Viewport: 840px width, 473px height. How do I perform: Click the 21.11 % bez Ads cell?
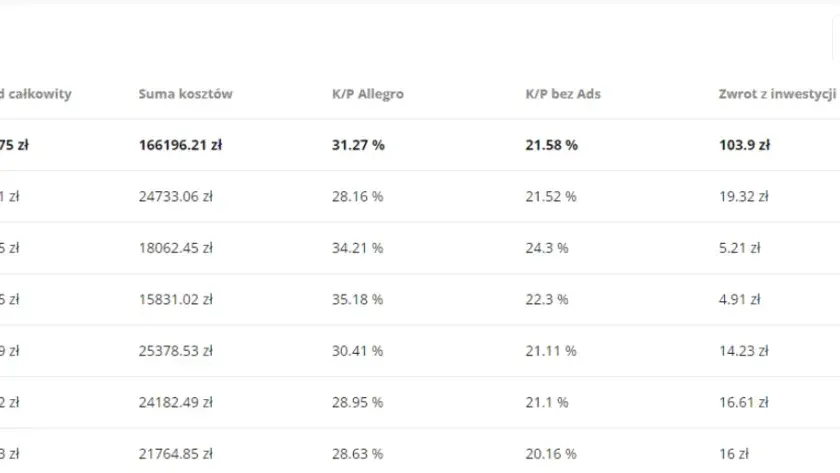click(x=551, y=351)
